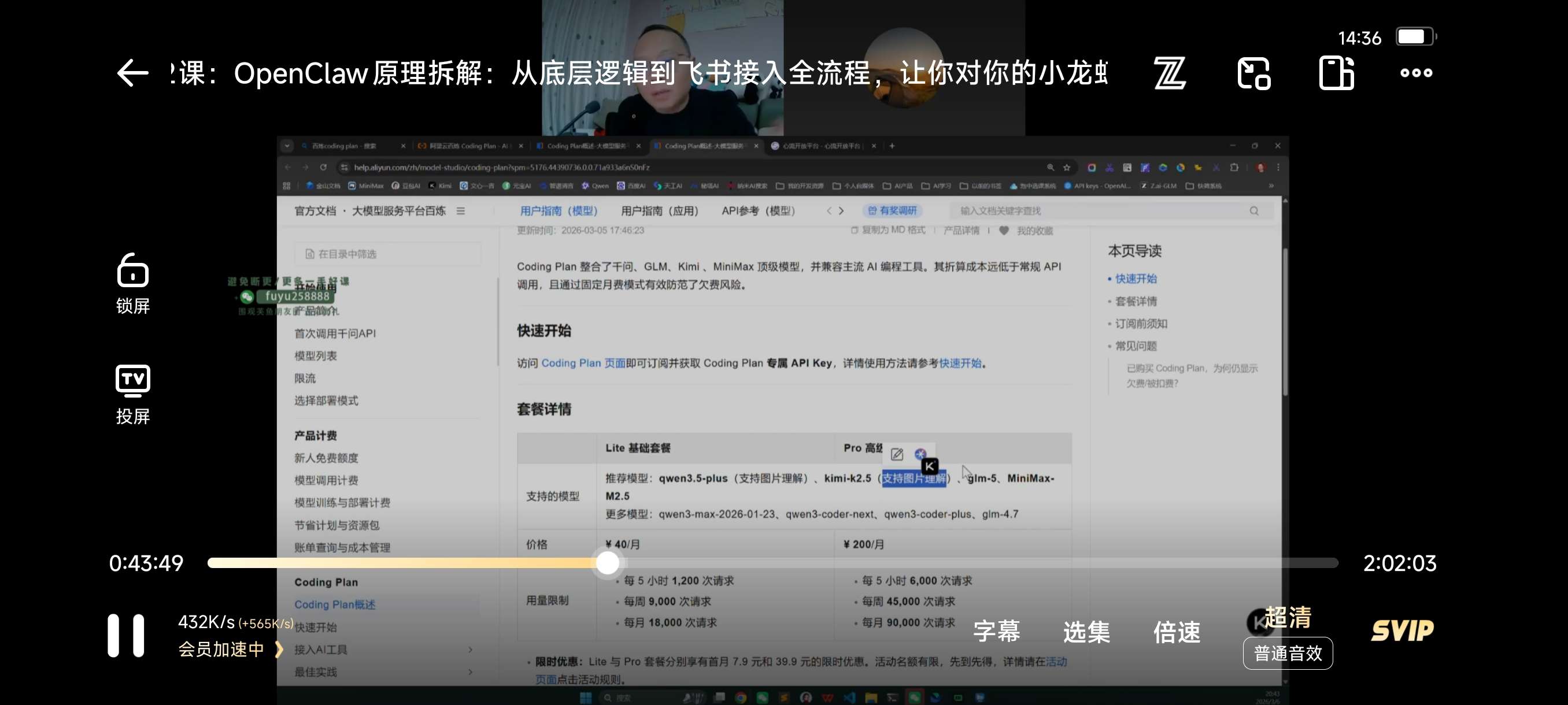Click search magnifier in docs search box
1568x705 pixels.
(x=1254, y=210)
